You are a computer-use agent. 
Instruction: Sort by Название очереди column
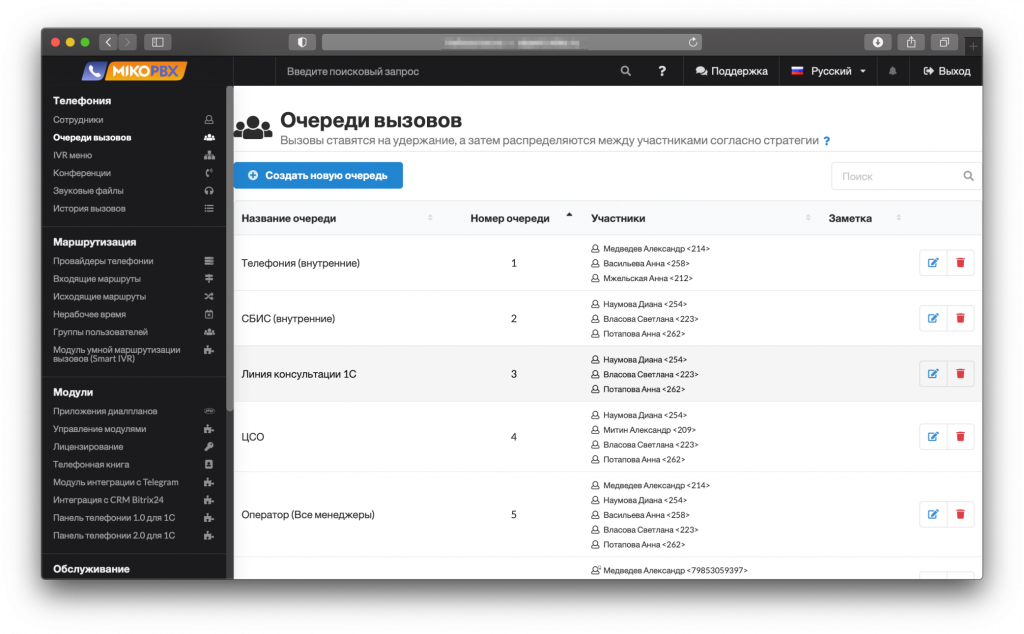coord(289,218)
